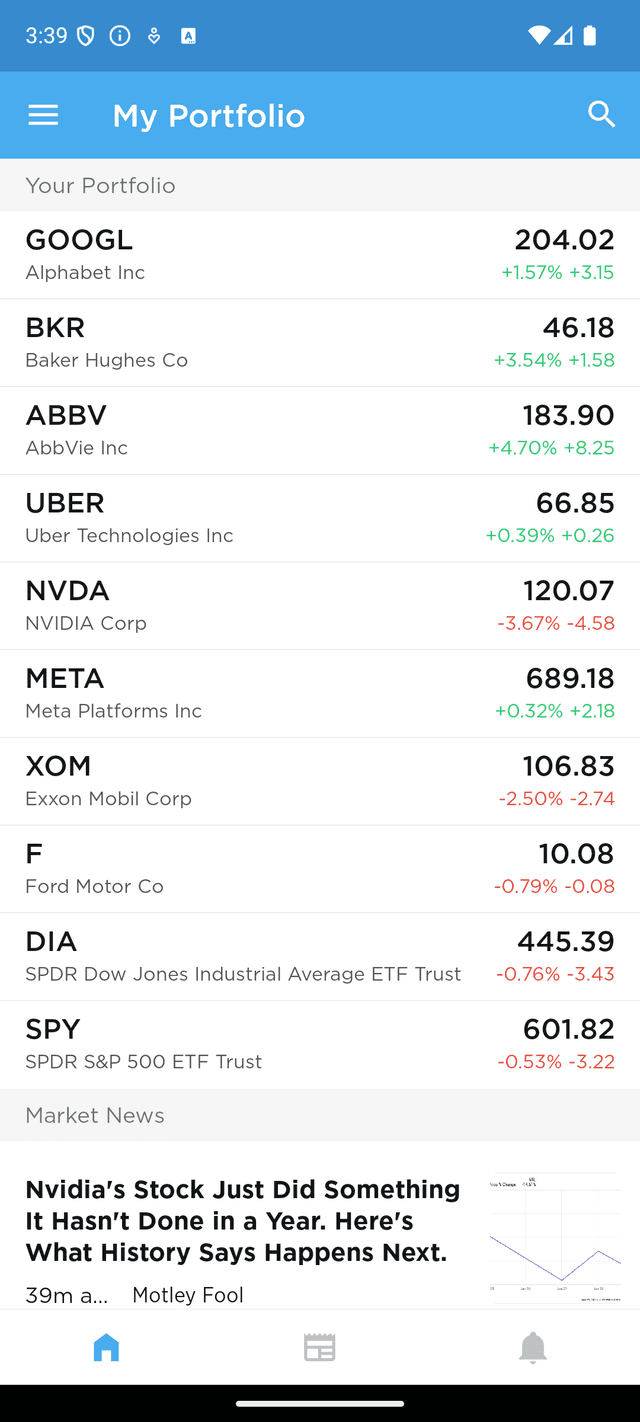Tap the Your Portfolio section header
This screenshot has height=1422, width=640.
point(100,185)
